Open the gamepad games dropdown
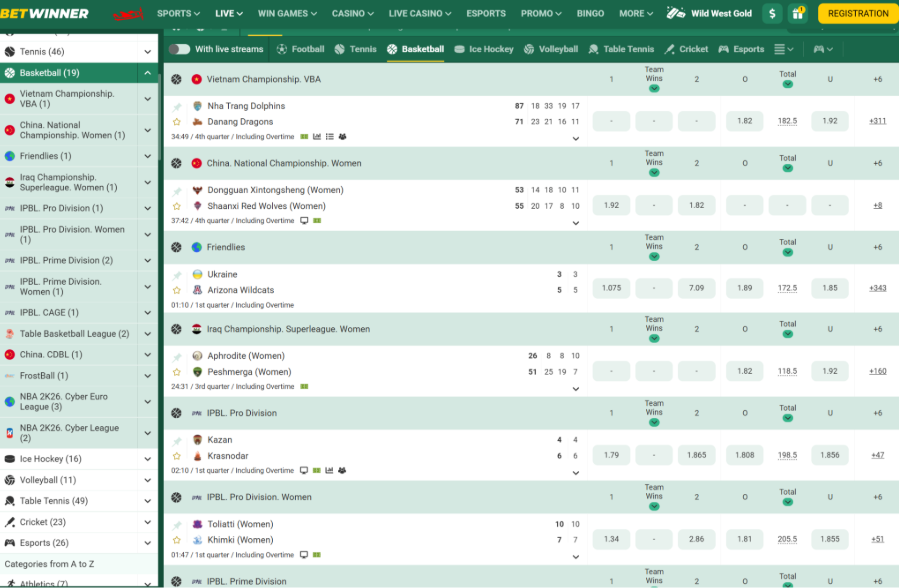 click(823, 49)
